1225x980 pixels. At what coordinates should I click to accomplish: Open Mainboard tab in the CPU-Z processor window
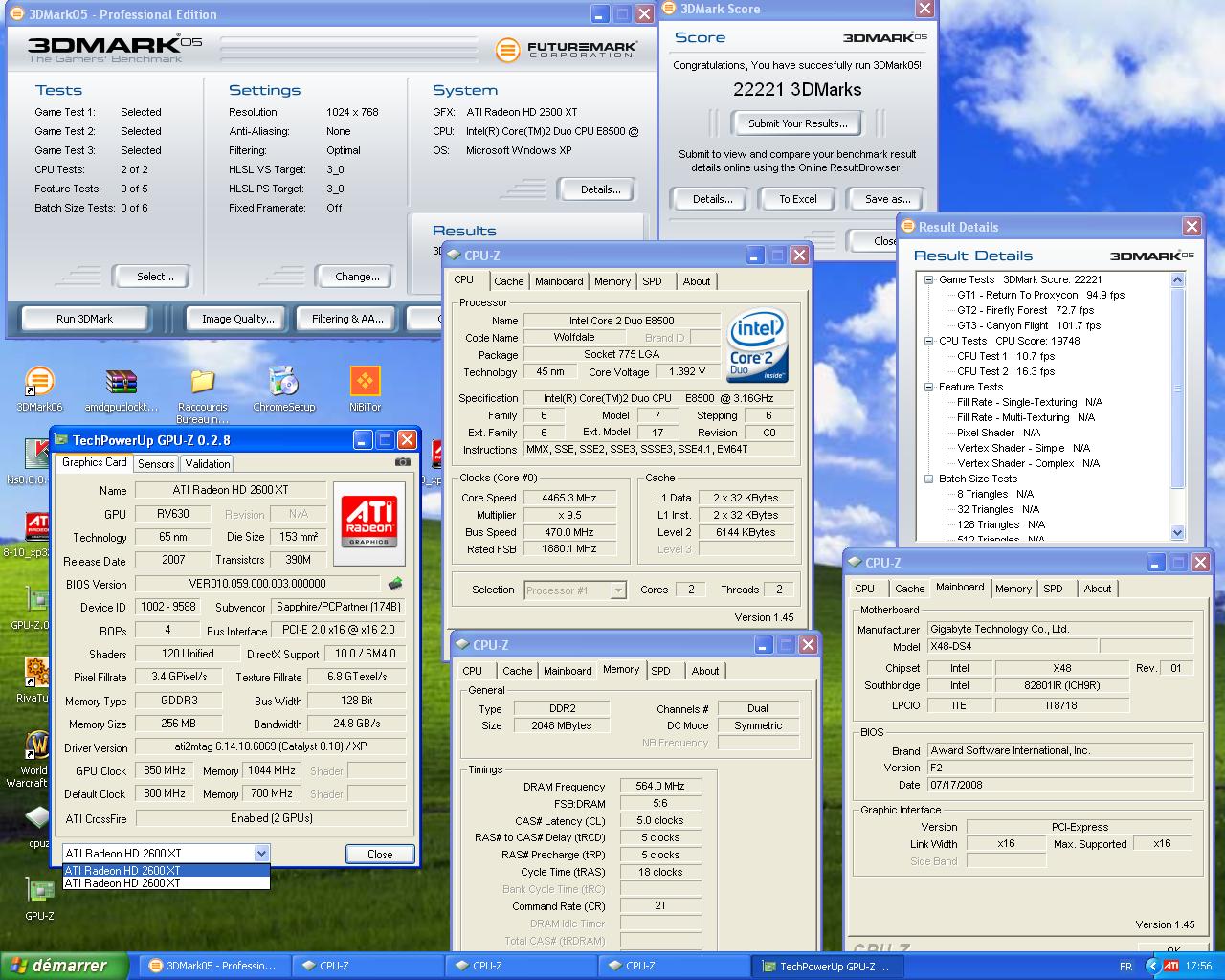pyautogui.click(x=559, y=281)
